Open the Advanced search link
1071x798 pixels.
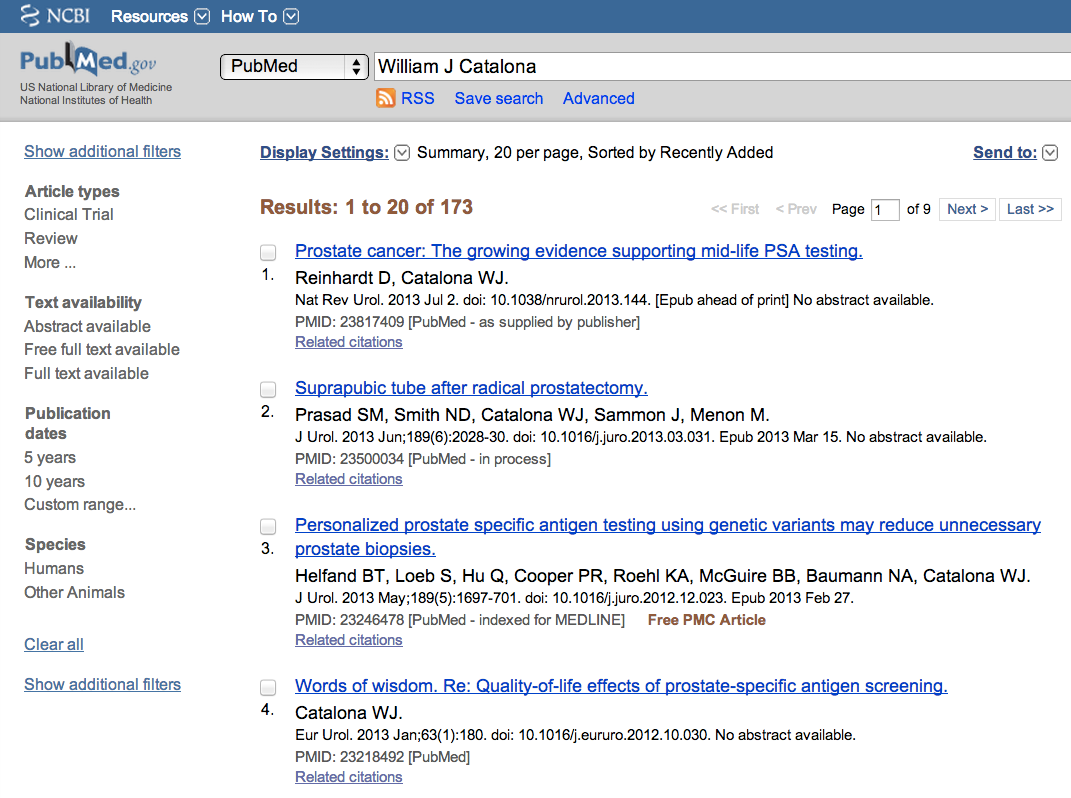tap(598, 98)
